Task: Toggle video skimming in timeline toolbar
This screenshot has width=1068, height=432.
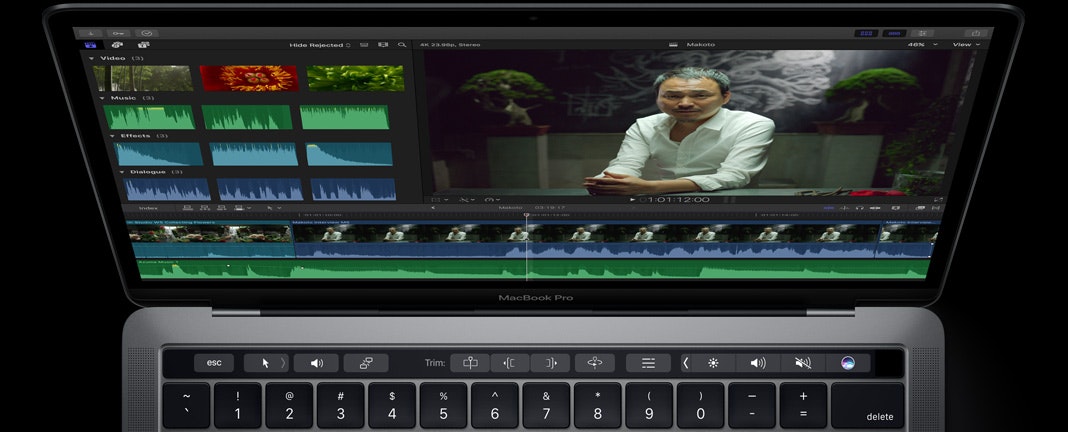Action: [829, 208]
